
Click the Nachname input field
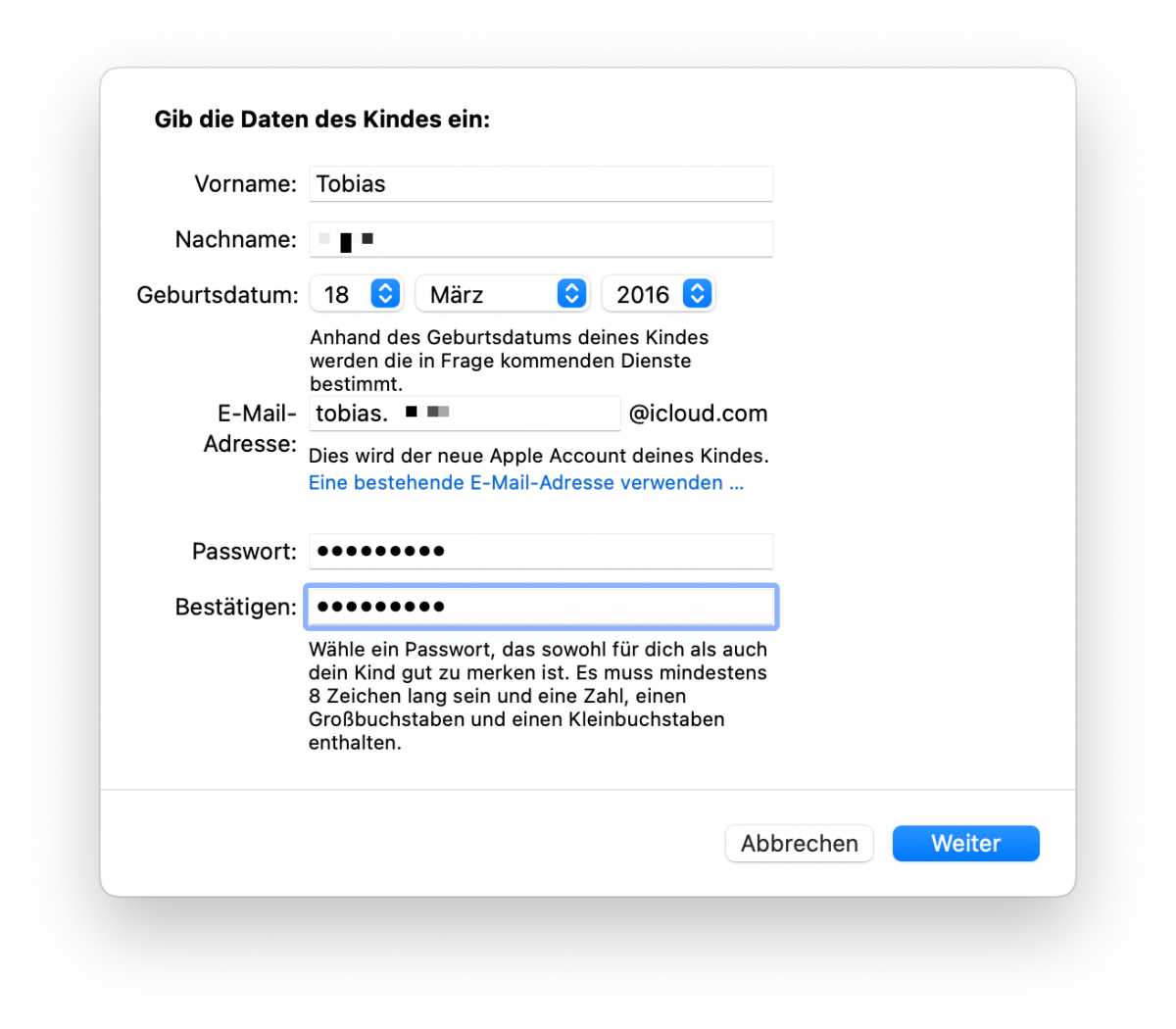pos(541,239)
